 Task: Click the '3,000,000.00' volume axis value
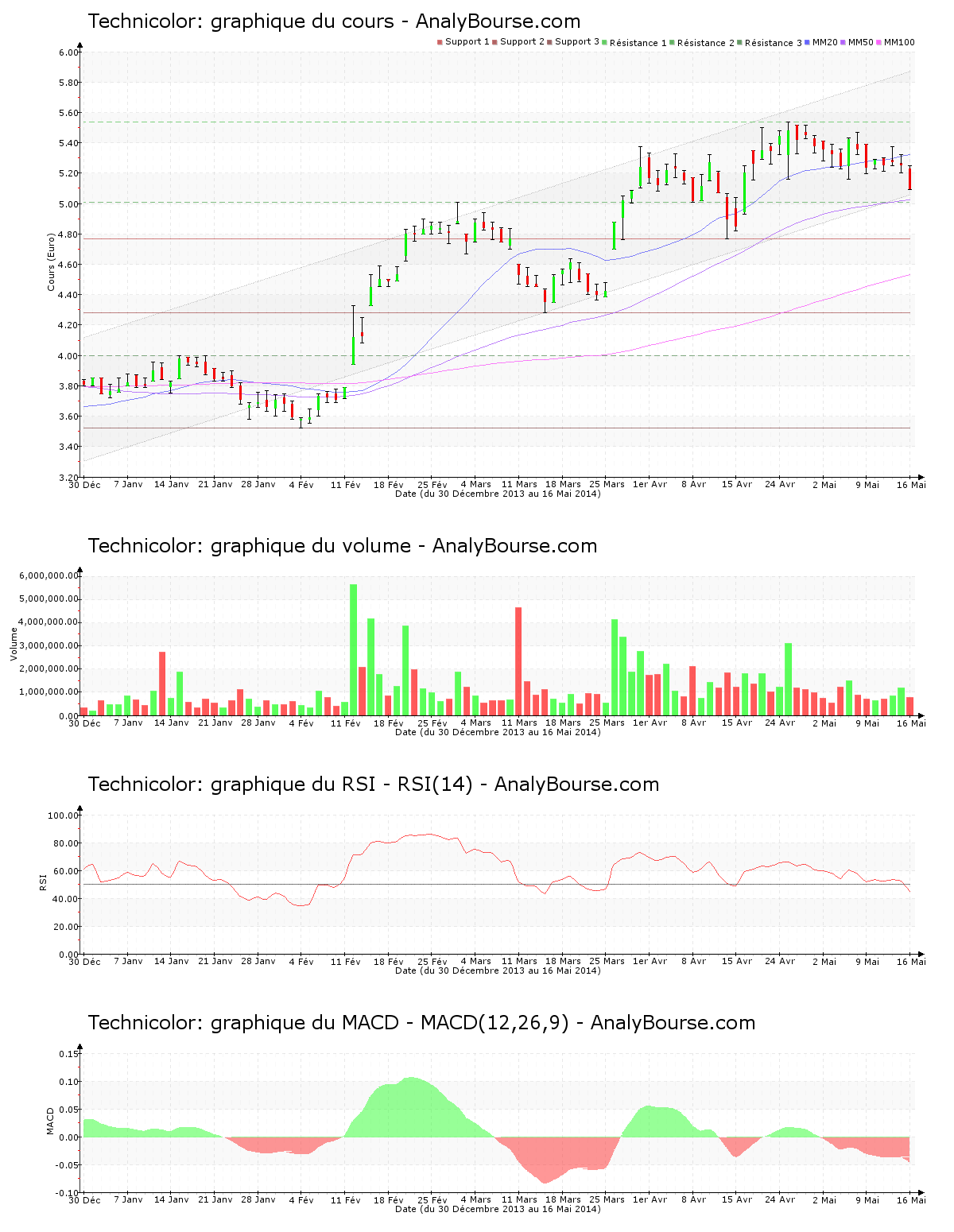click(x=49, y=645)
